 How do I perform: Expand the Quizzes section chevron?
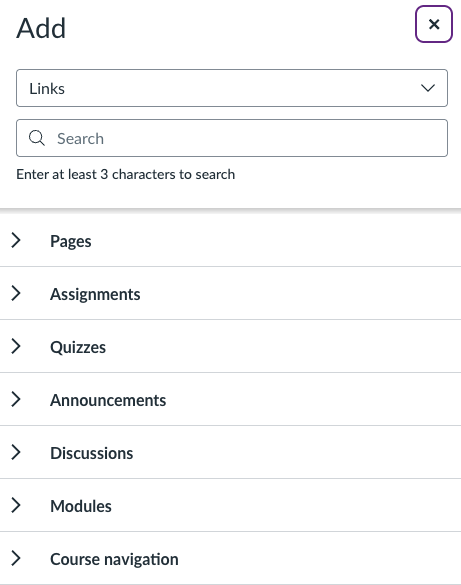point(16,346)
